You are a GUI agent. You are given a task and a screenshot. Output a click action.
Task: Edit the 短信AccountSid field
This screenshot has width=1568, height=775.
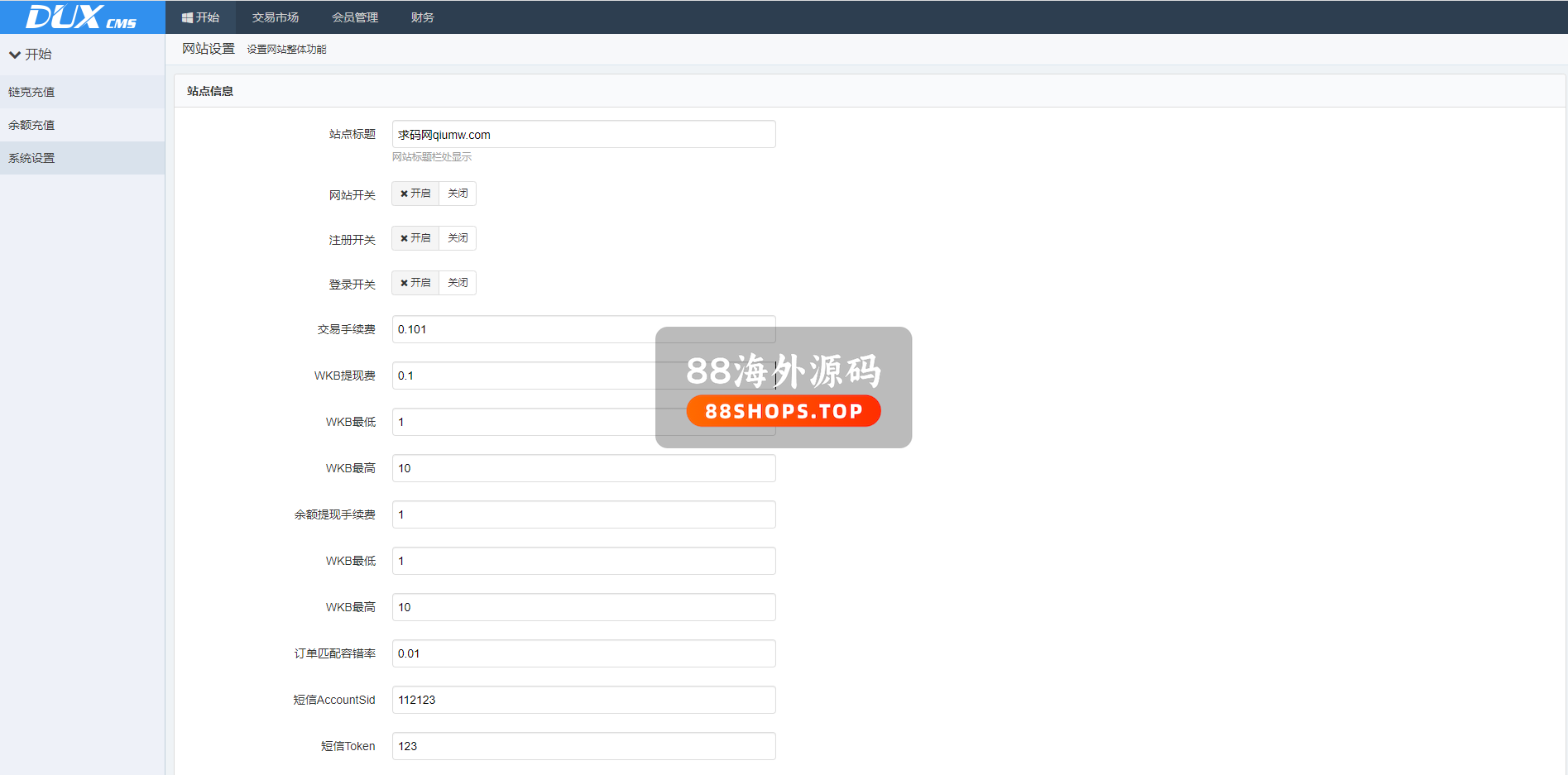point(583,700)
